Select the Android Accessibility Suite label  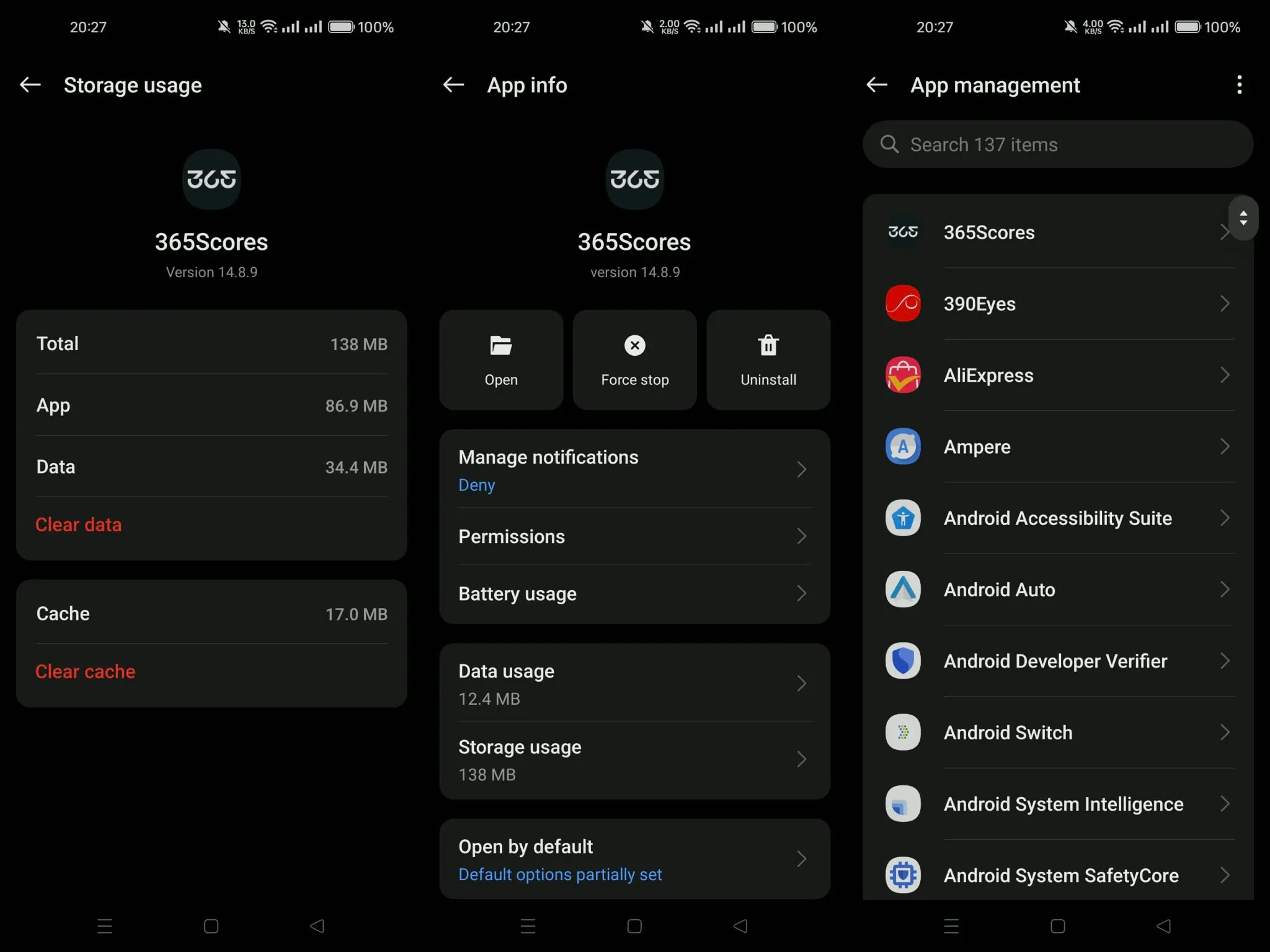pos(1057,518)
